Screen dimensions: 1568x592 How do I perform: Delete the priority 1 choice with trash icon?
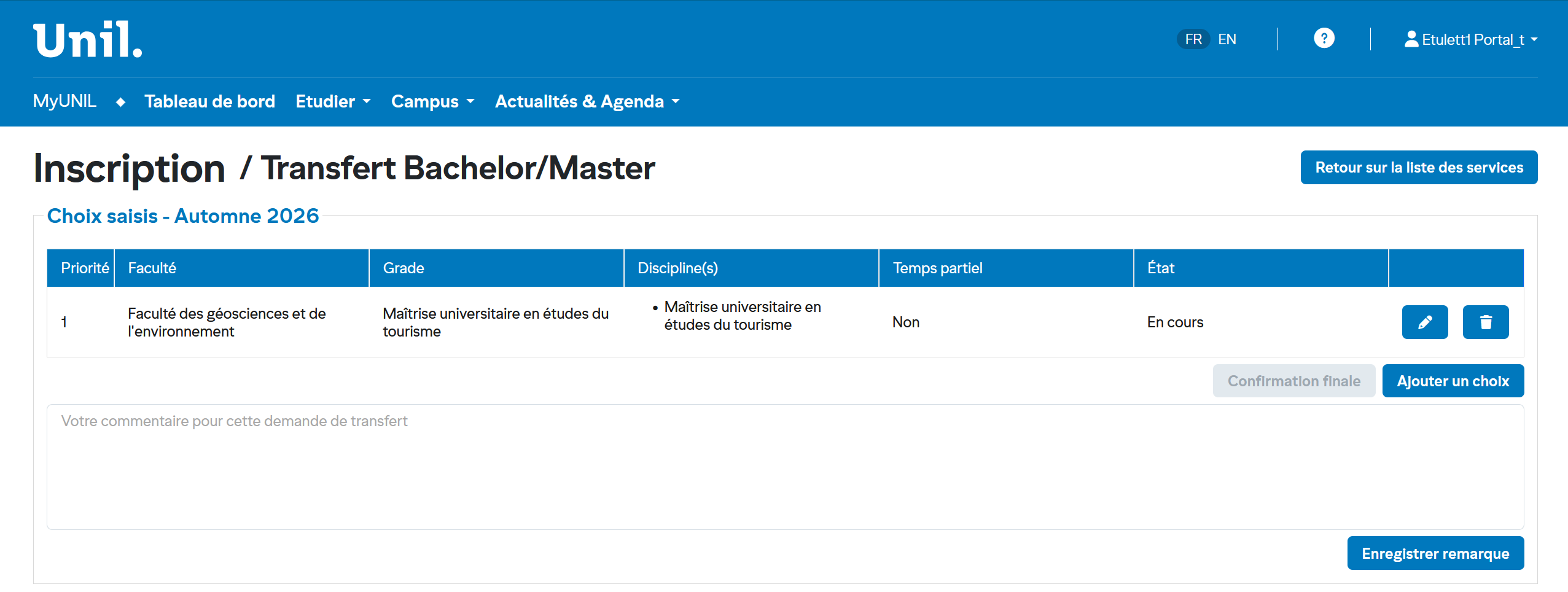click(1485, 322)
